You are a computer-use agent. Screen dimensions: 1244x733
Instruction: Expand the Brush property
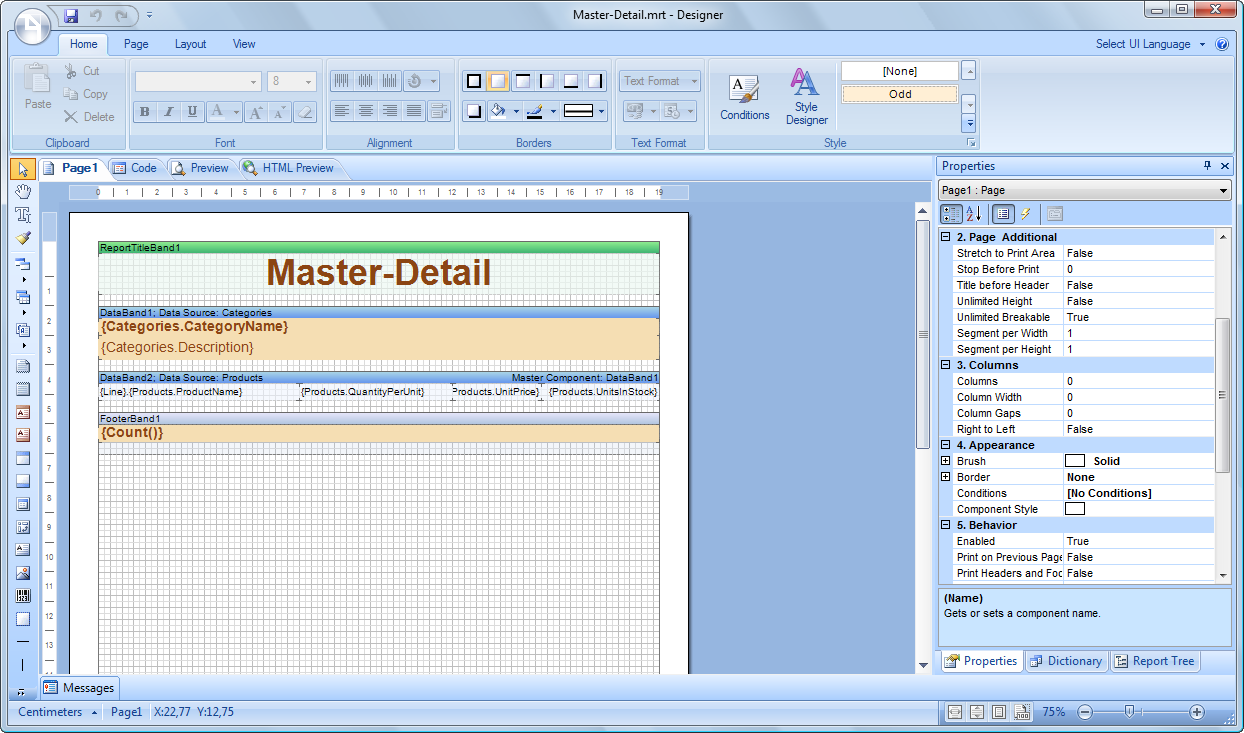click(x=946, y=461)
